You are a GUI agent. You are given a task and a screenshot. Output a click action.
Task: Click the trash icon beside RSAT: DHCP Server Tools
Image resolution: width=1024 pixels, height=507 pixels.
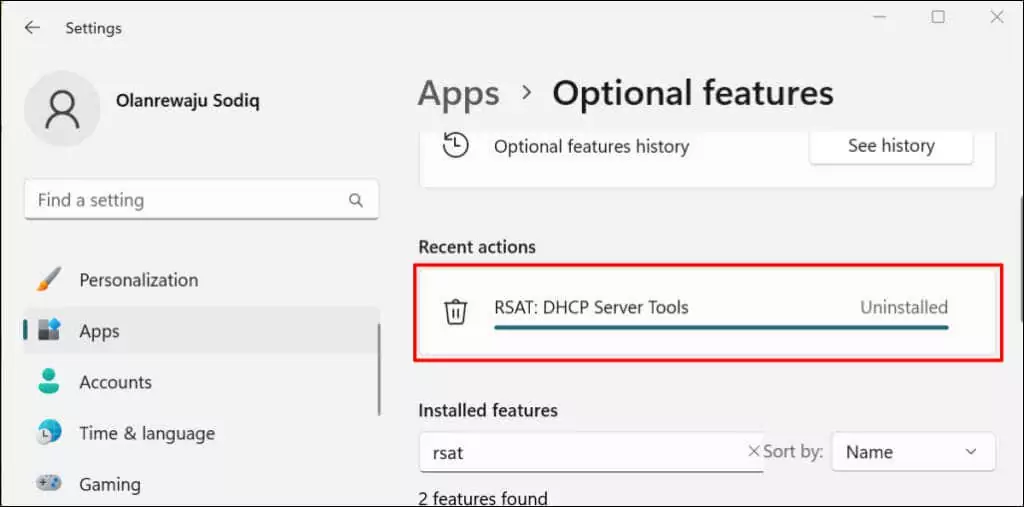pos(455,311)
